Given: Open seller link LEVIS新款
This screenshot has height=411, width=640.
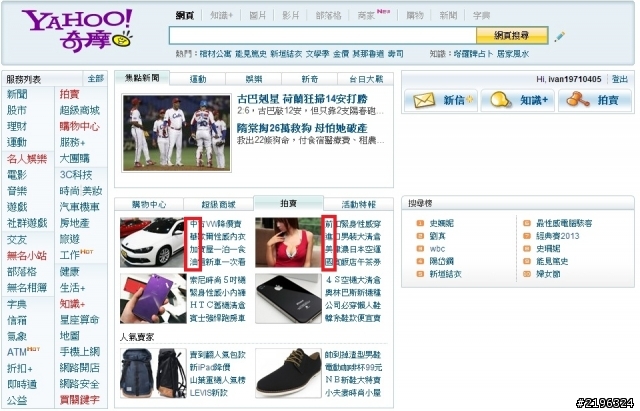Looking at the screenshot, I should click(x=209, y=393).
